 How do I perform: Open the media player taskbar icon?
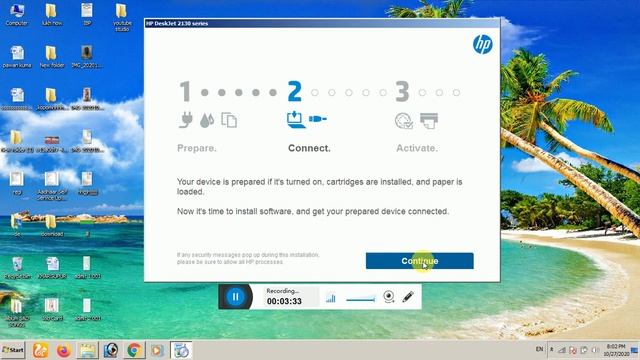click(157, 350)
